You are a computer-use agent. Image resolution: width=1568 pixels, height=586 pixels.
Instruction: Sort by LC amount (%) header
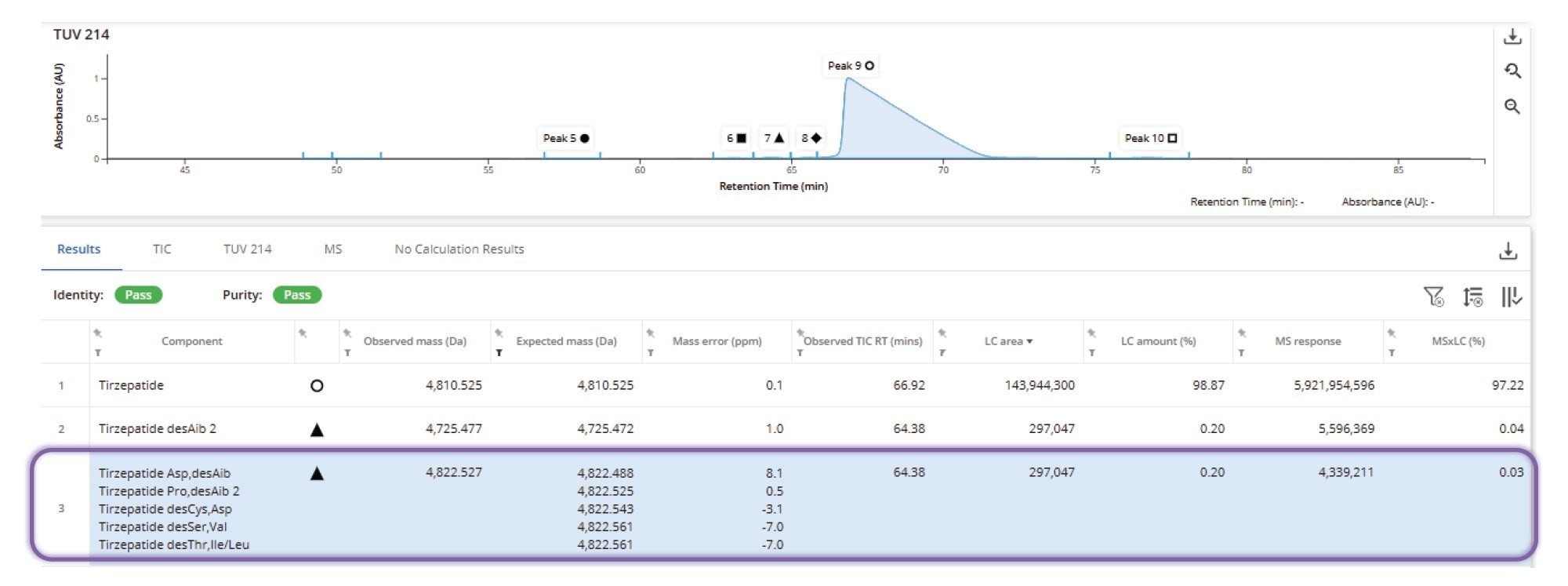[x=1158, y=341]
